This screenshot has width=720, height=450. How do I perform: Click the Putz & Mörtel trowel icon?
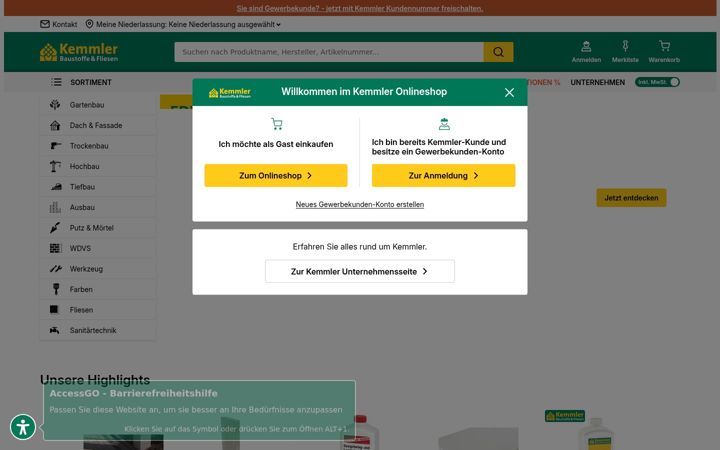point(55,228)
